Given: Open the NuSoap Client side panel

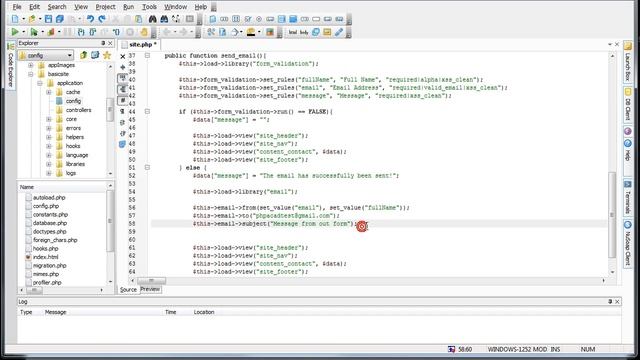Looking at the screenshot, I should pyautogui.click(x=628, y=243).
